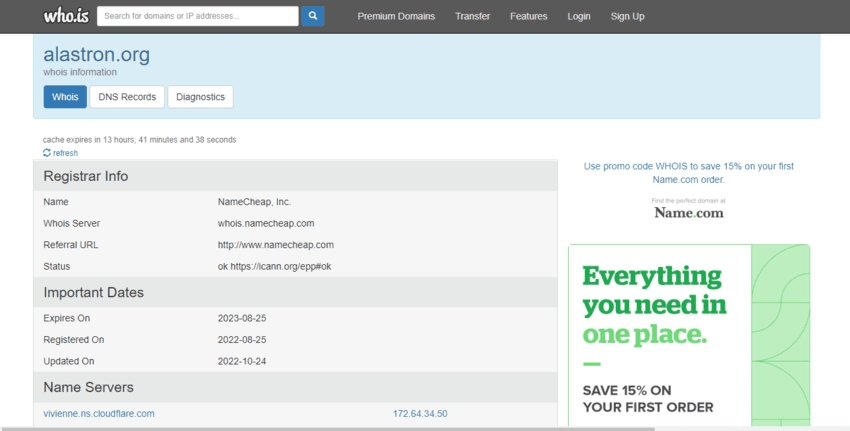850x431 pixels.
Task: Click the alastron.org domain heading
Action: pyautogui.click(x=96, y=55)
